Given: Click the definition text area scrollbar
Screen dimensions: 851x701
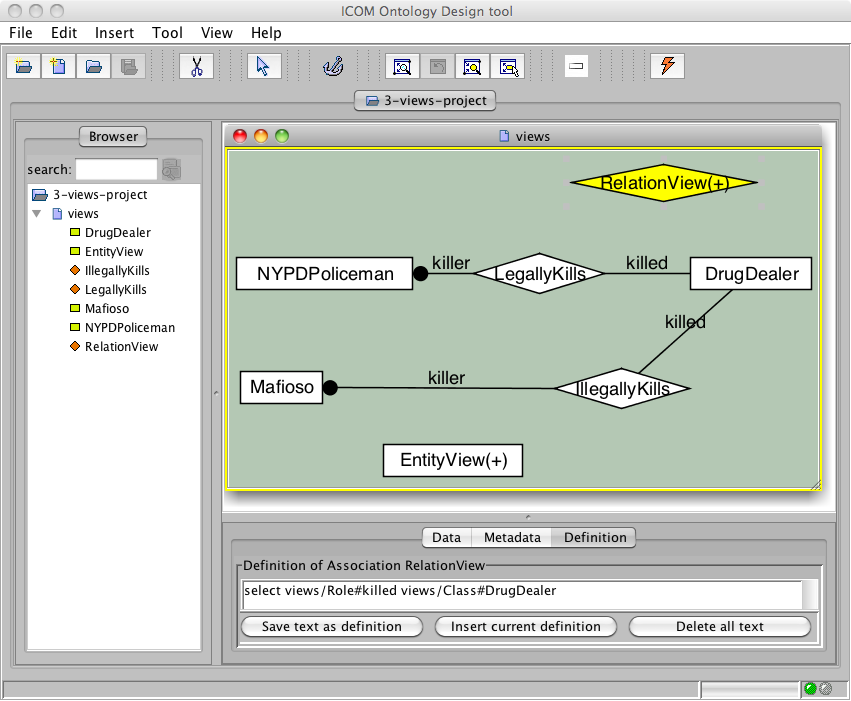Looking at the screenshot, I should point(810,595).
